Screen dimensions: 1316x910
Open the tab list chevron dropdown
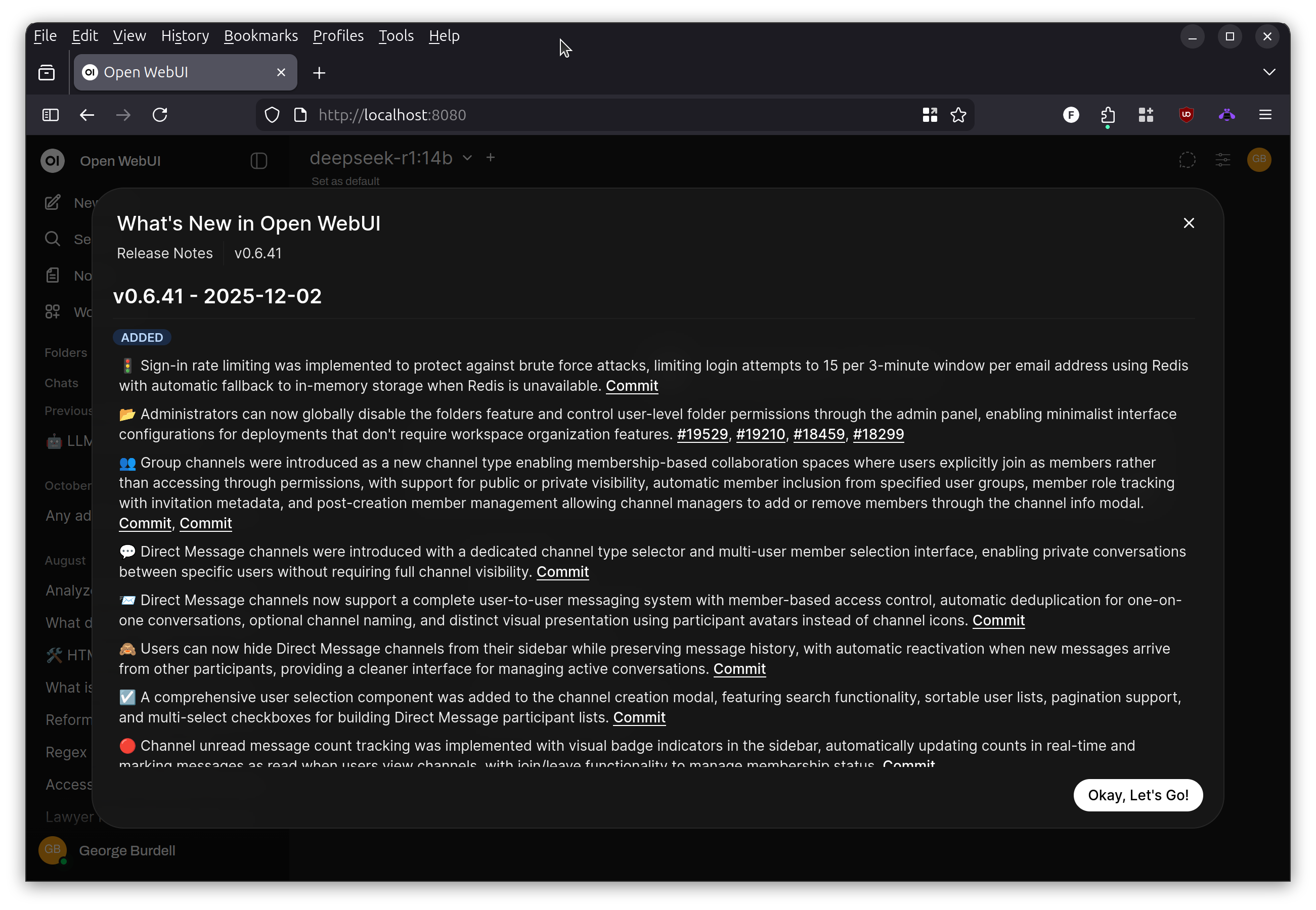pyautogui.click(x=1269, y=72)
